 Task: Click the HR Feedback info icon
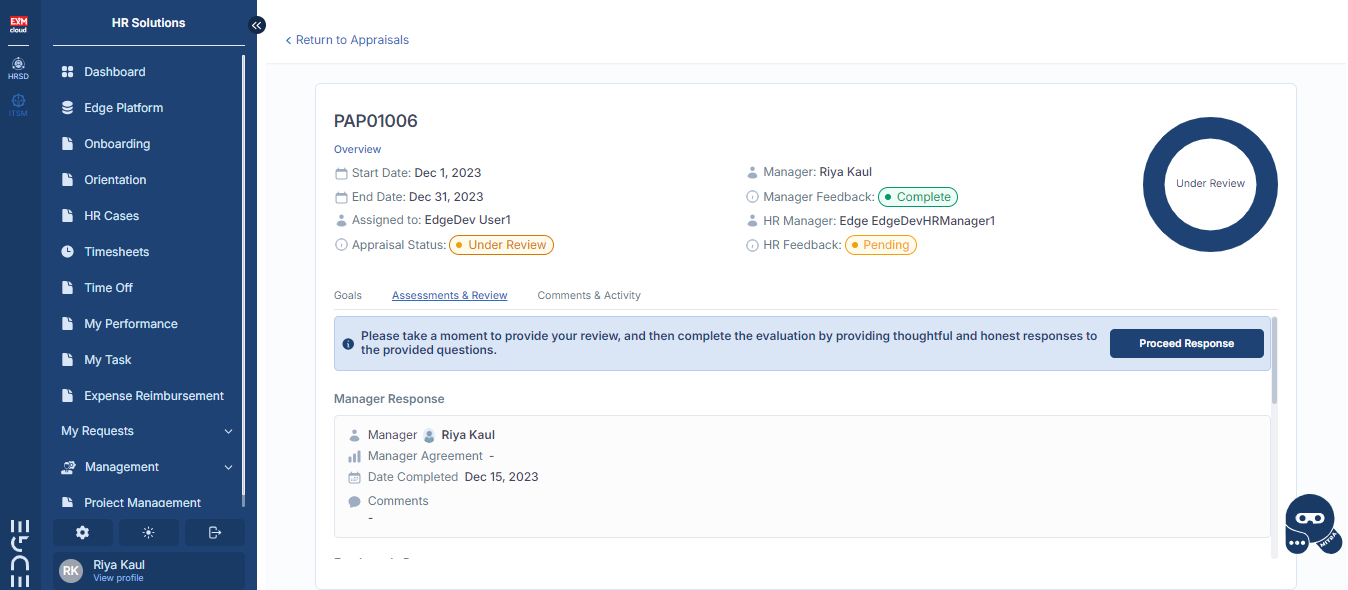click(x=753, y=245)
